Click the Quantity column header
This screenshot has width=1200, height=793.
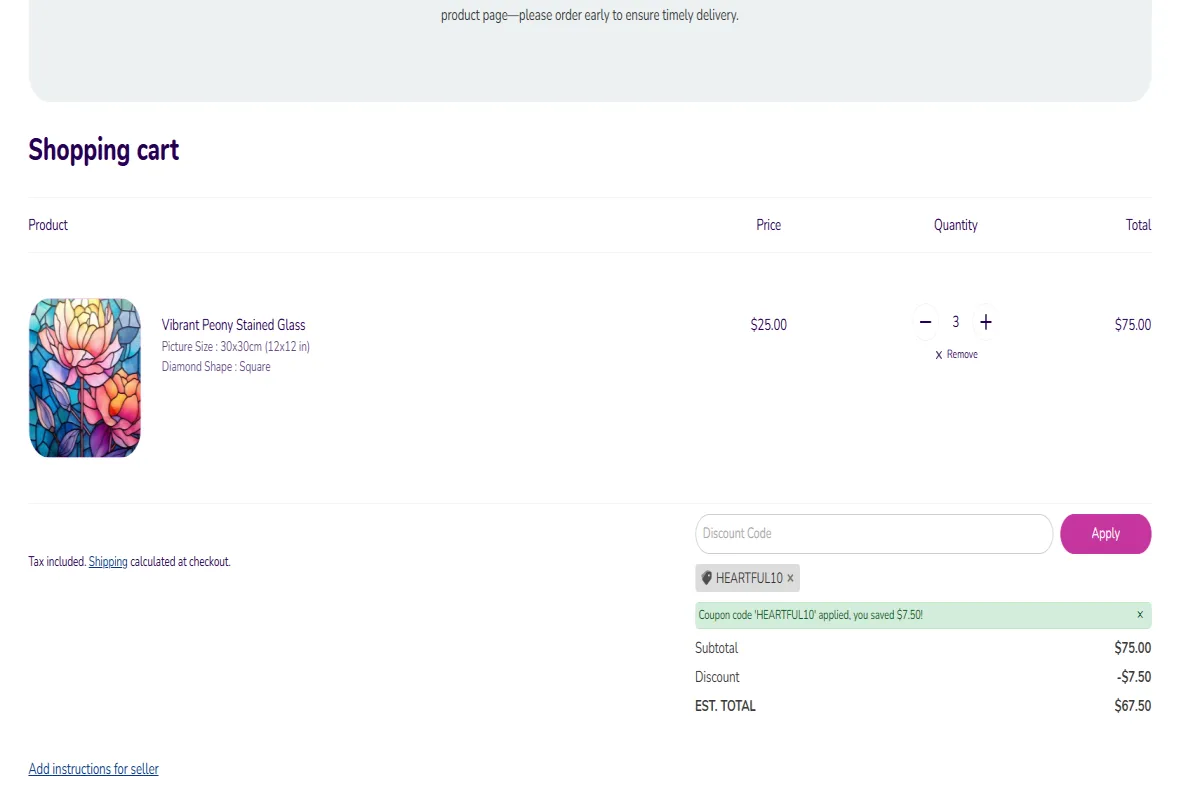click(956, 225)
